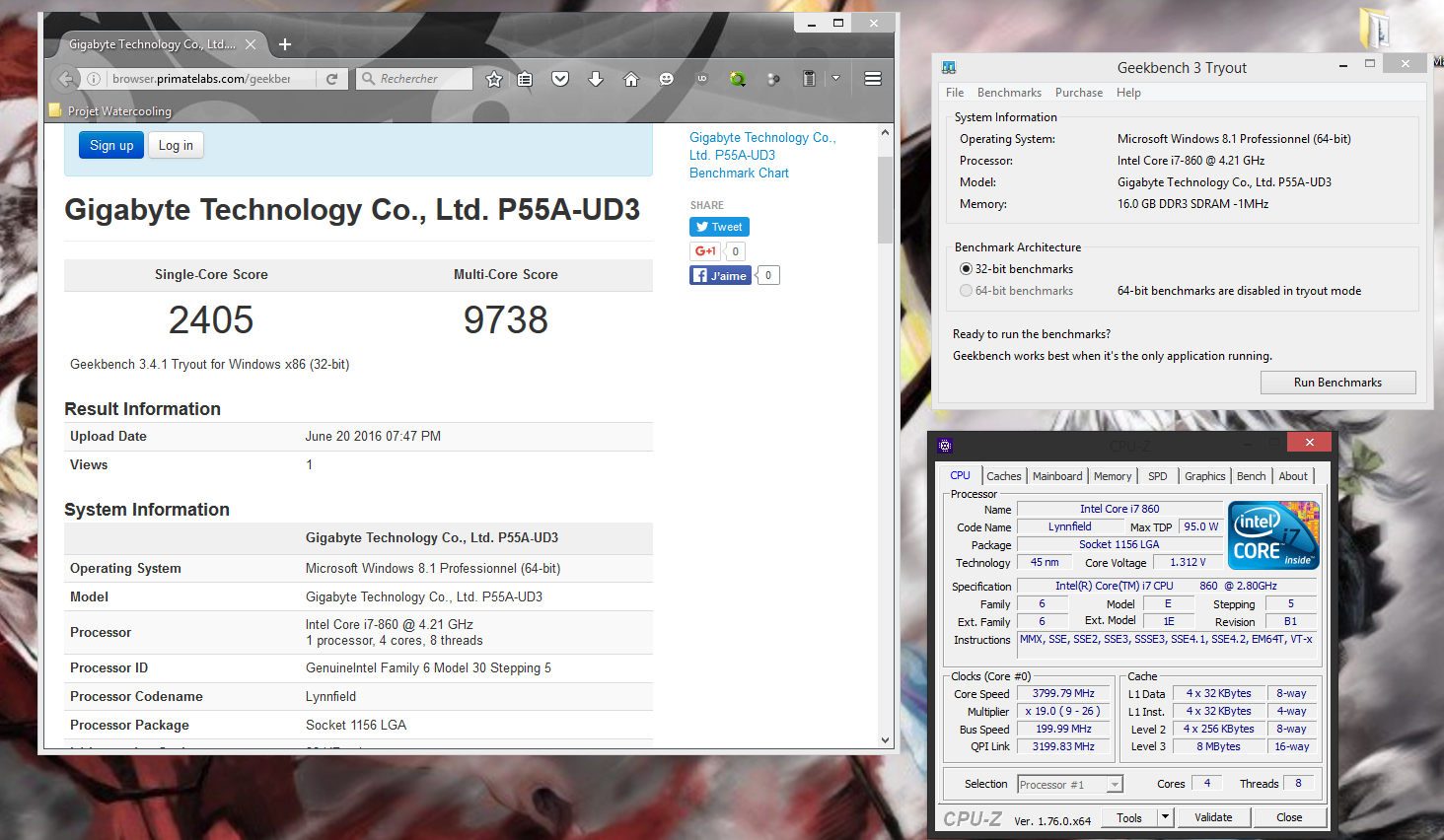Open the desktop folder icon

click(x=1375, y=29)
